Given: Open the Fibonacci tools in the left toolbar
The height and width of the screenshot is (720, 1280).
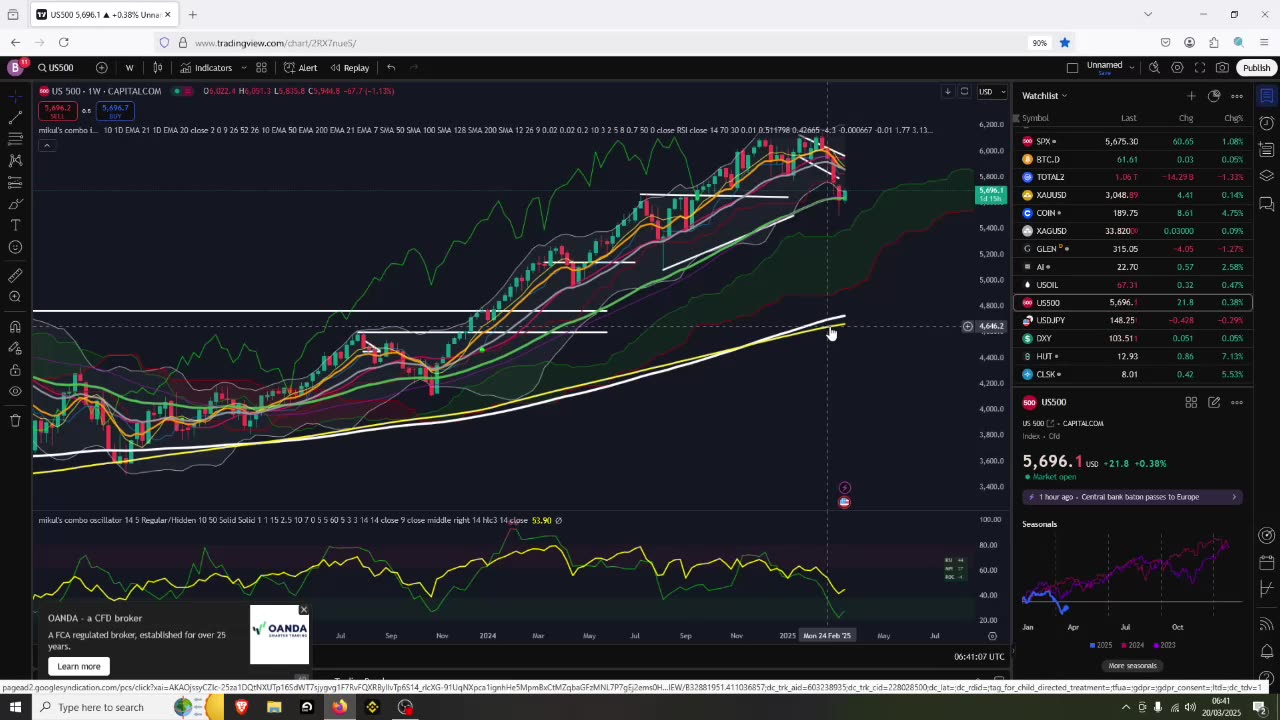Looking at the screenshot, I should coord(15,139).
